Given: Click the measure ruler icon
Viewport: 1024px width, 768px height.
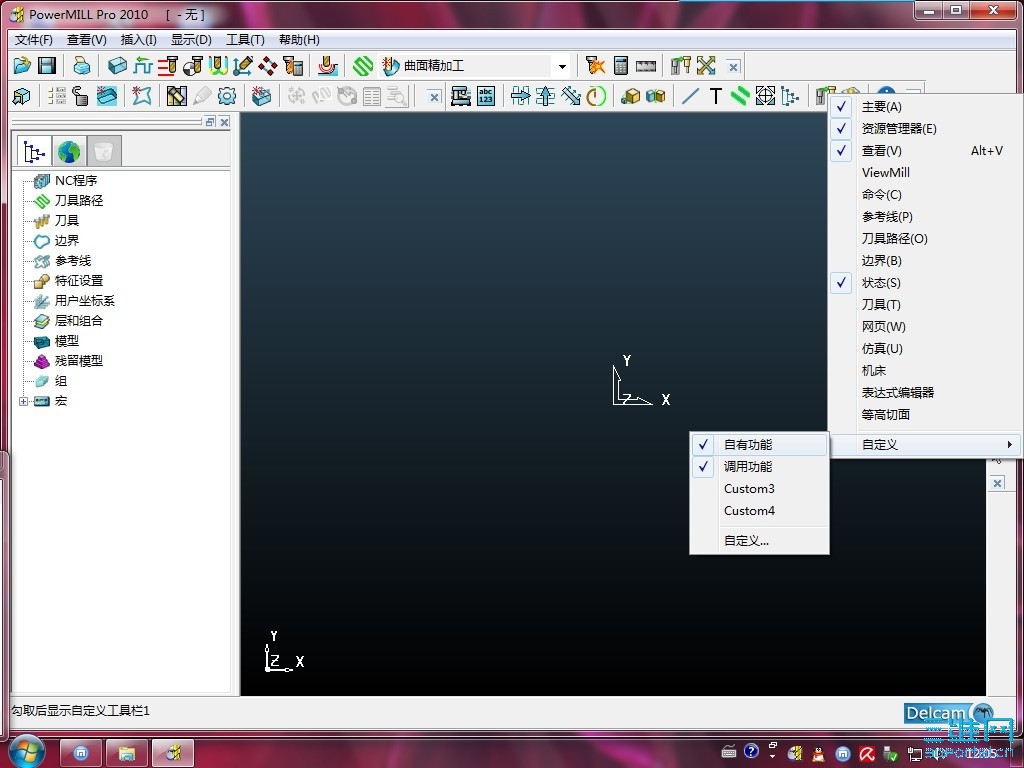Looking at the screenshot, I should click(x=645, y=65).
